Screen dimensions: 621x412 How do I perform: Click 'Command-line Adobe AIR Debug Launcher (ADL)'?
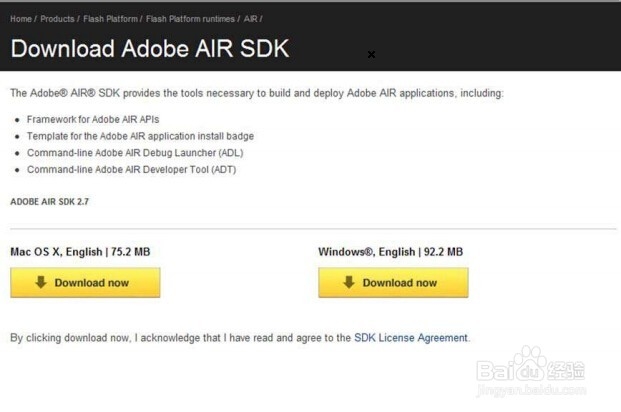click(x=135, y=153)
